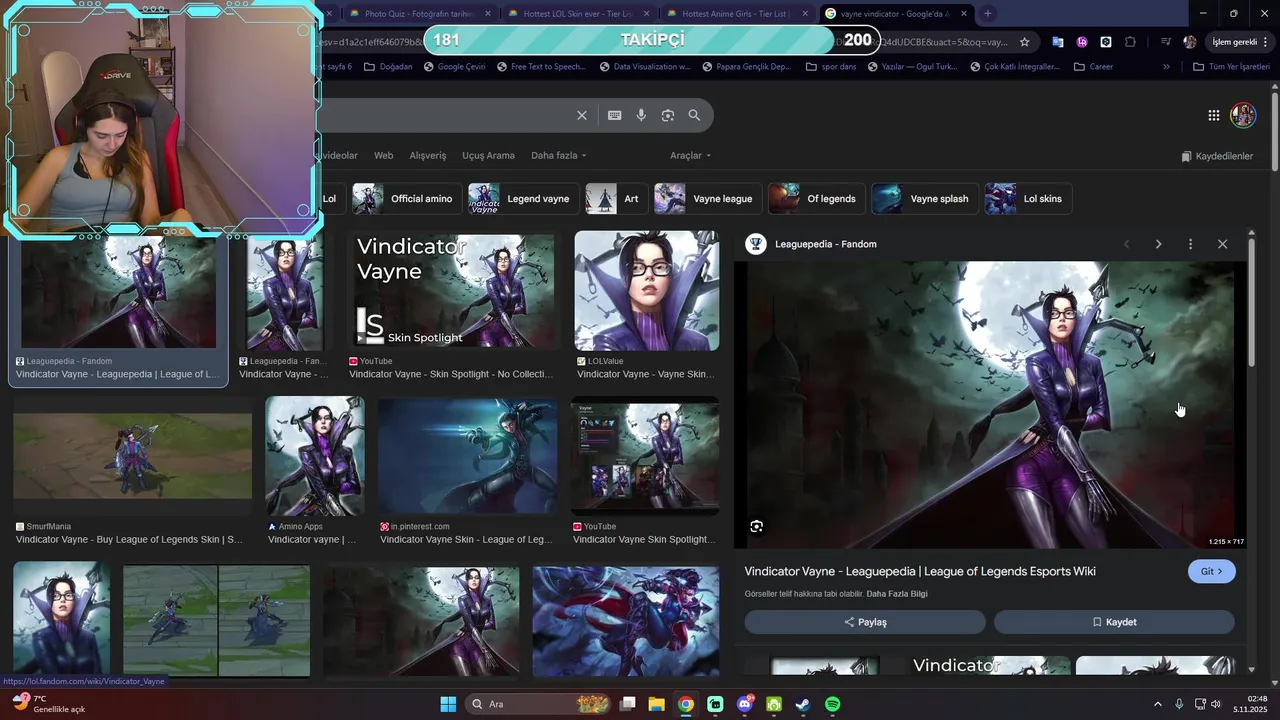Open Streamlabs app from taskbar
Viewport: 1280px width, 720px height.
click(x=715, y=704)
